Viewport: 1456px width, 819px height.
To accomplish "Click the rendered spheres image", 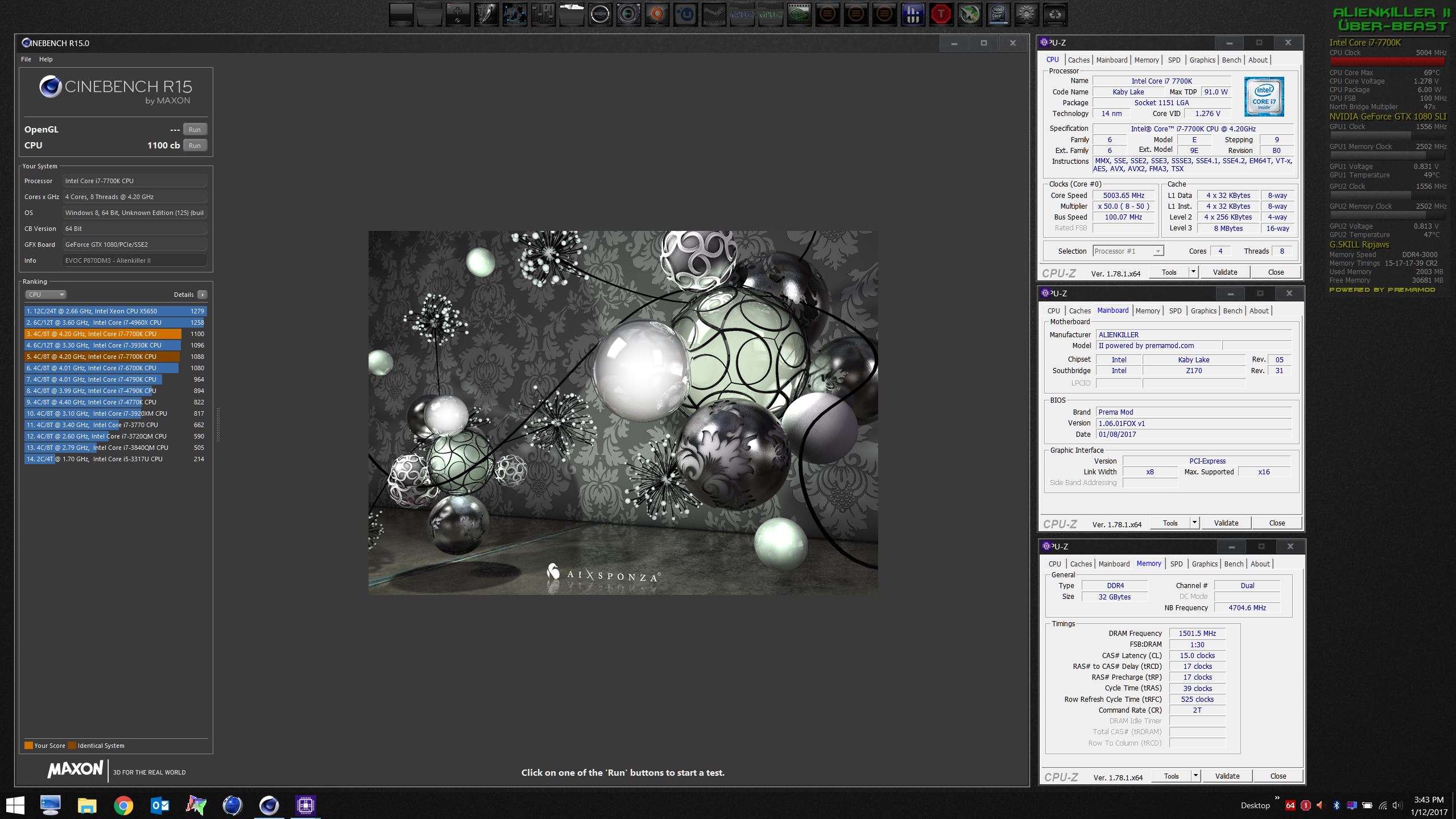I will [x=623, y=412].
